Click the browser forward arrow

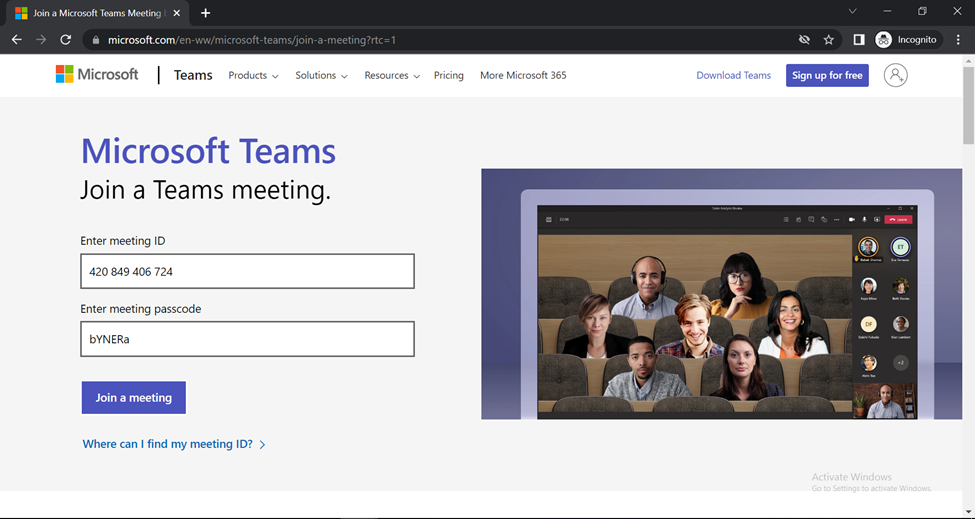[x=41, y=40]
